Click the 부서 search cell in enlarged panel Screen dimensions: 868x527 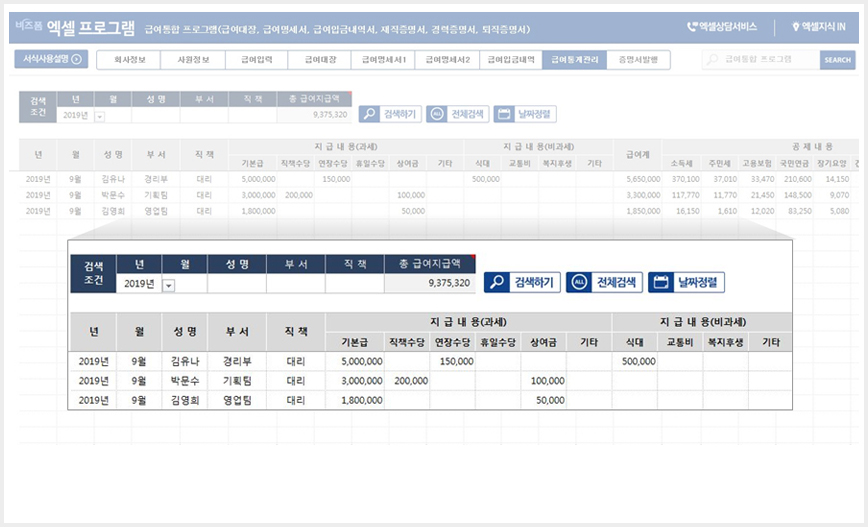pos(296,283)
